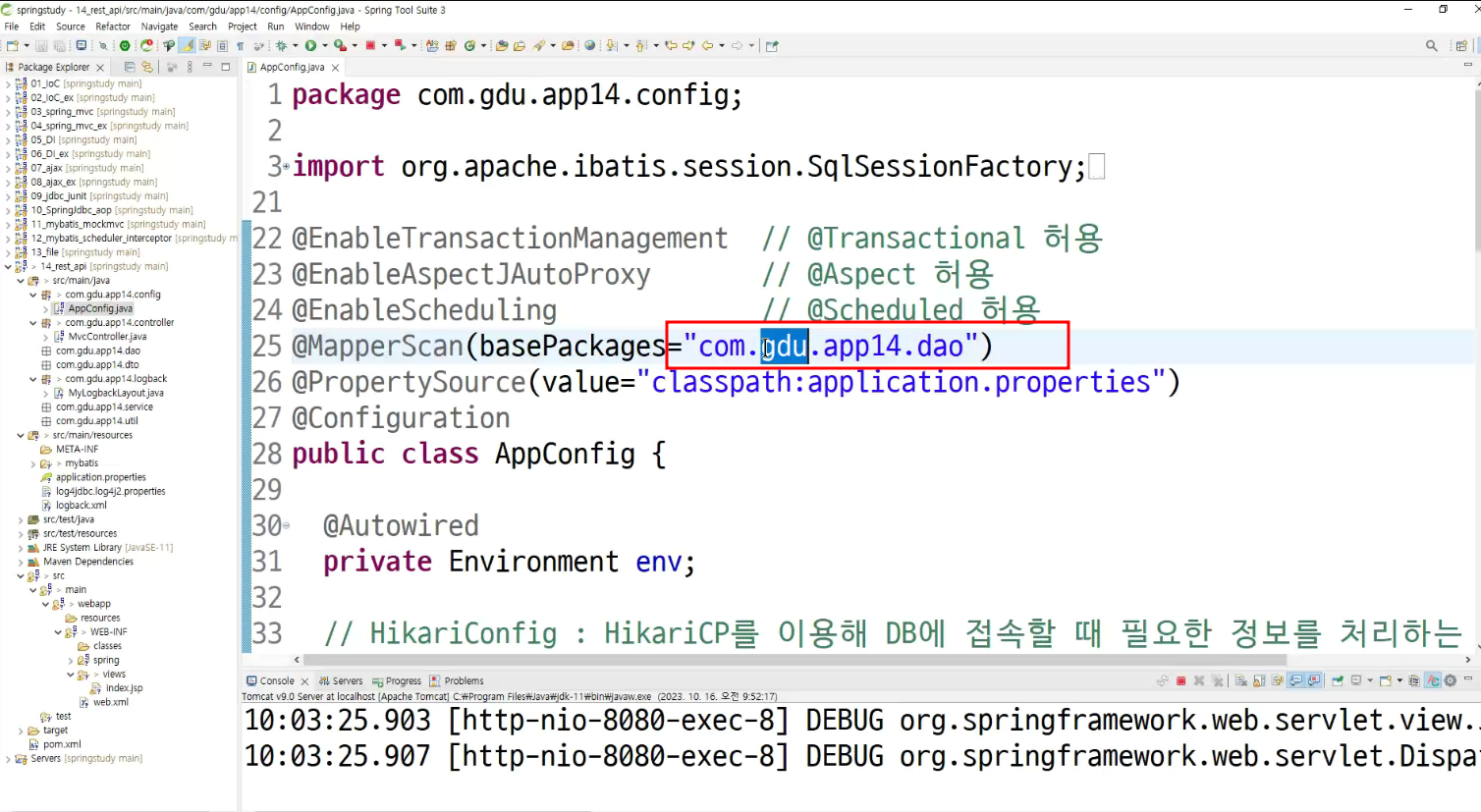Open Display Selected Console dropdown arrow
Image resolution: width=1481 pixels, height=812 pixels.
1370,680
